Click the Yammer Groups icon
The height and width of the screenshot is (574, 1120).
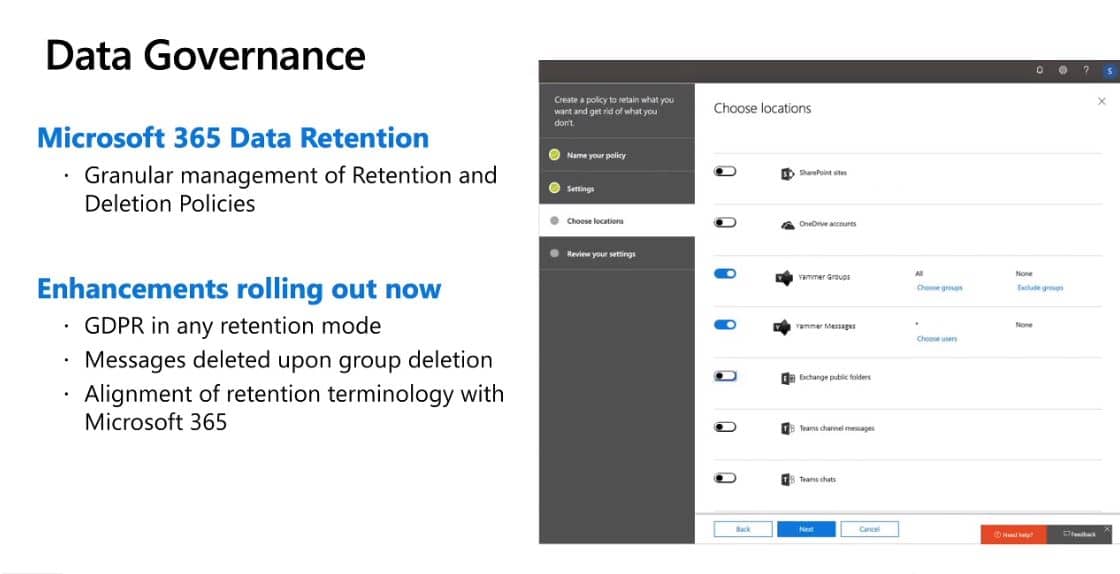784,277
